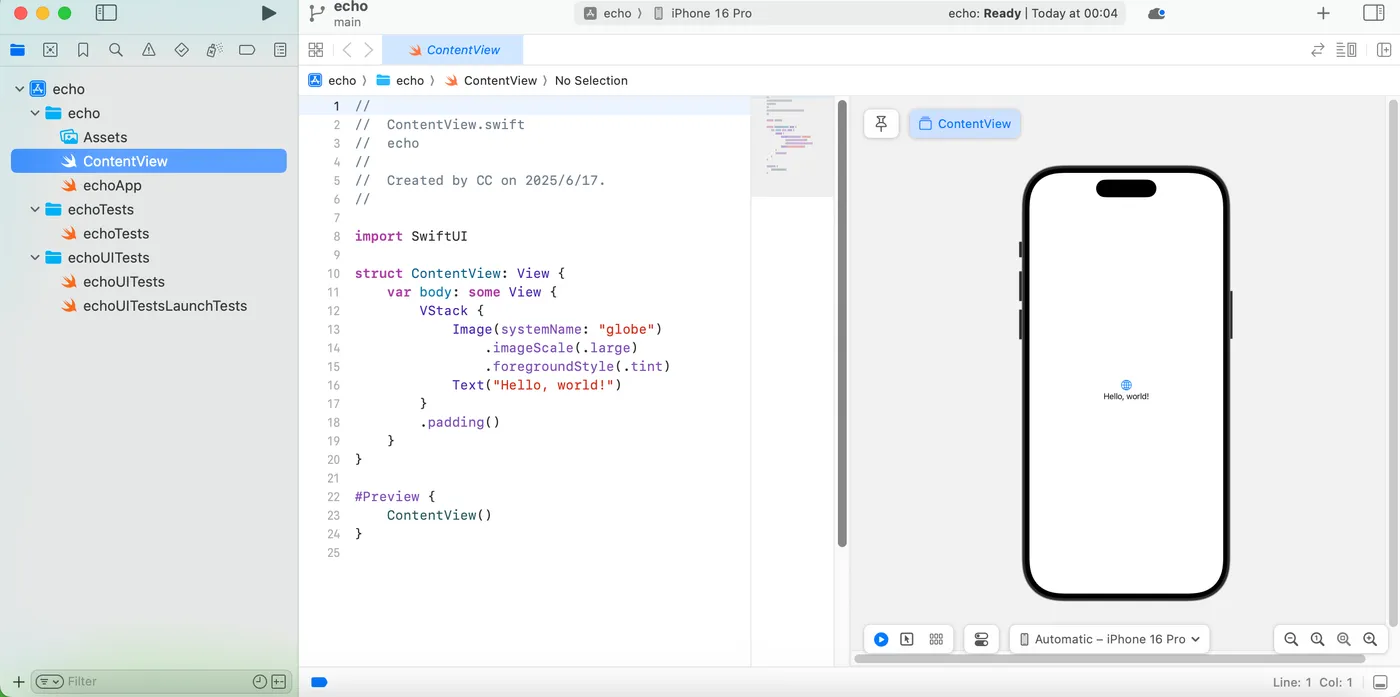The image size is (1400, 697).
Task: Collapse the echo project root
Action: 19,89
